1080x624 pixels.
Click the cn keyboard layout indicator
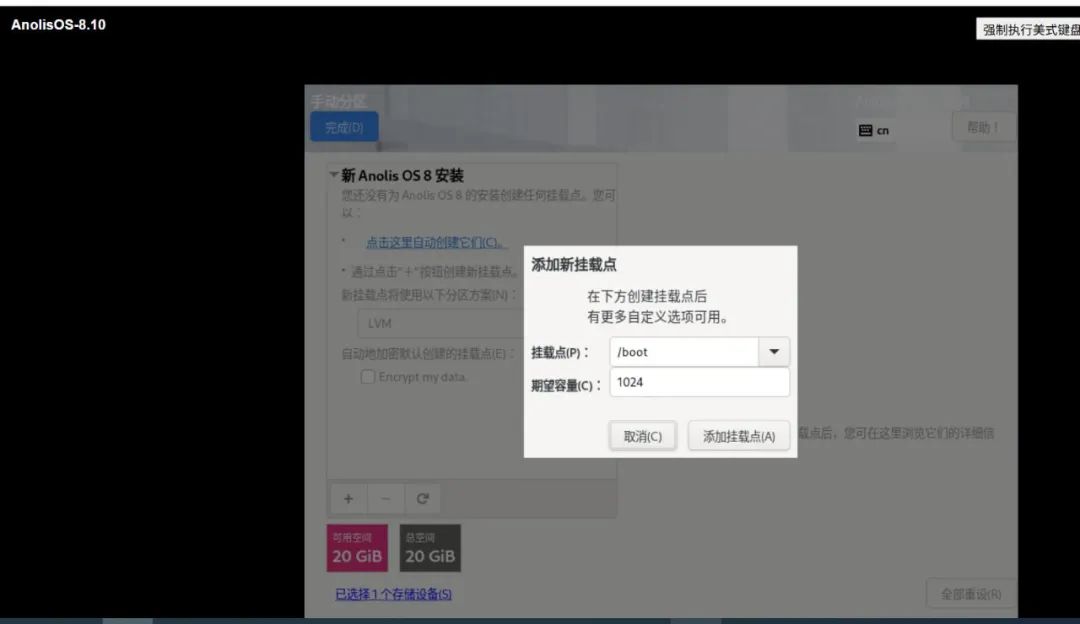coord(874,130)
